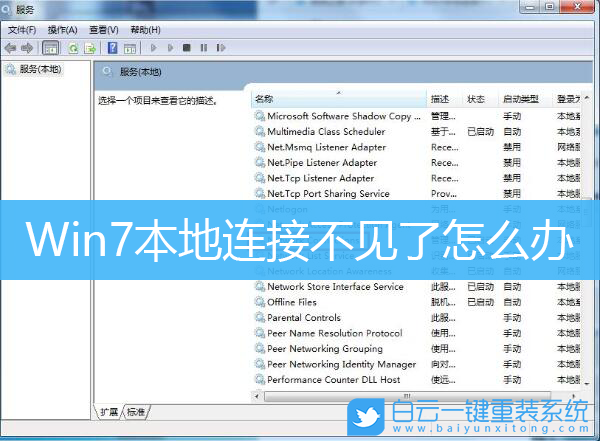
Task: Click the Pause Service icon
Action: tap(204, 48)
